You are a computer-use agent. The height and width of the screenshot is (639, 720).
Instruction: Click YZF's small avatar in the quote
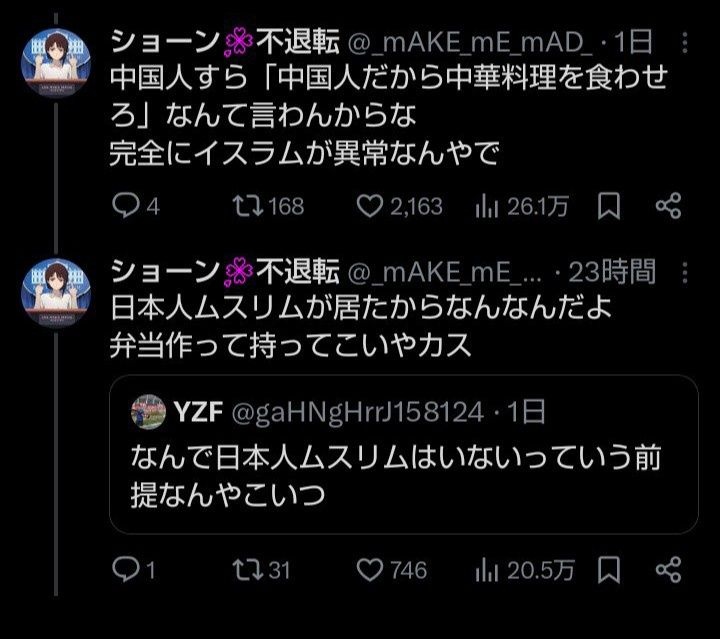coord(148,410)
